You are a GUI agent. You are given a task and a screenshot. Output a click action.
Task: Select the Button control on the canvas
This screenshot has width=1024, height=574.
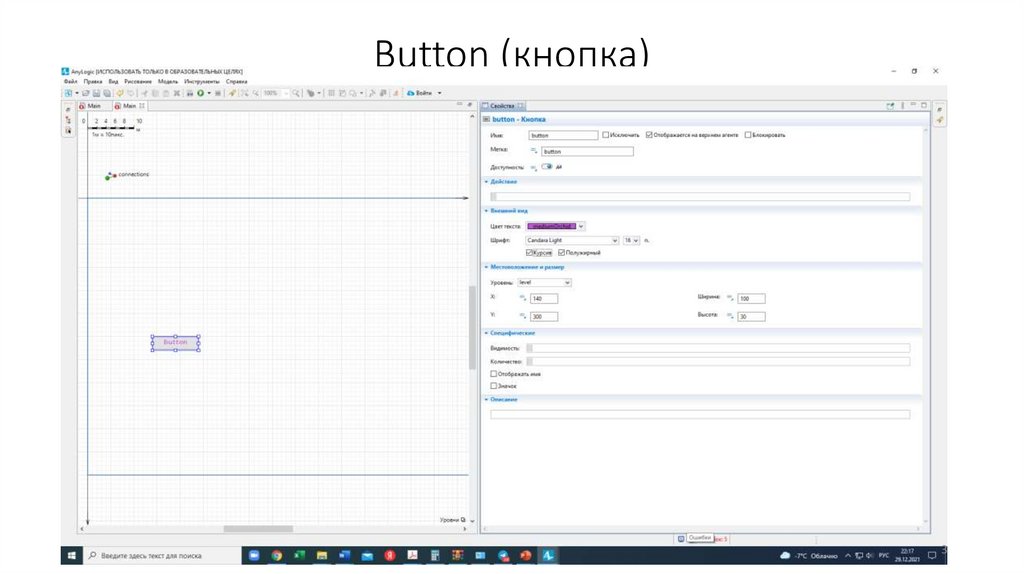pos(175,343)
